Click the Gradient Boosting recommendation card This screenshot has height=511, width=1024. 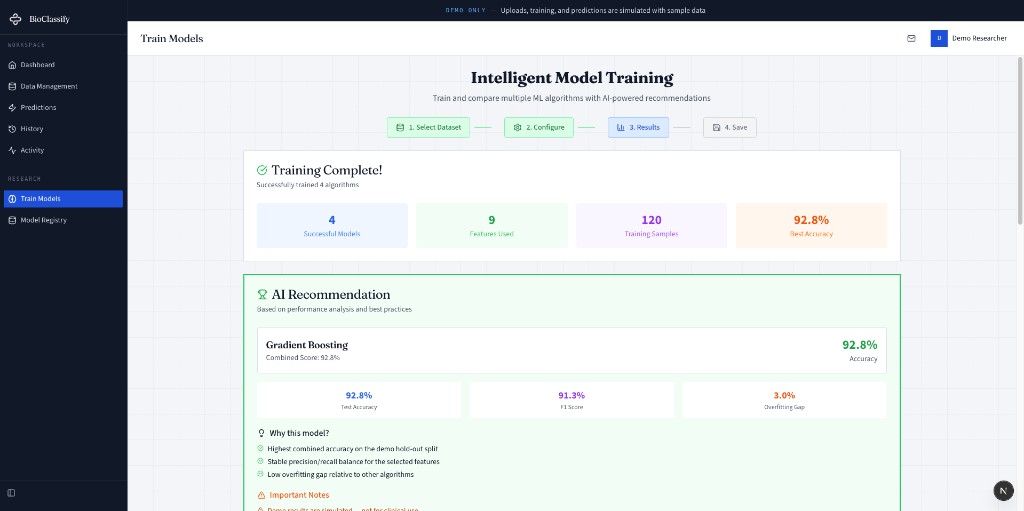[x=571, y=350]
